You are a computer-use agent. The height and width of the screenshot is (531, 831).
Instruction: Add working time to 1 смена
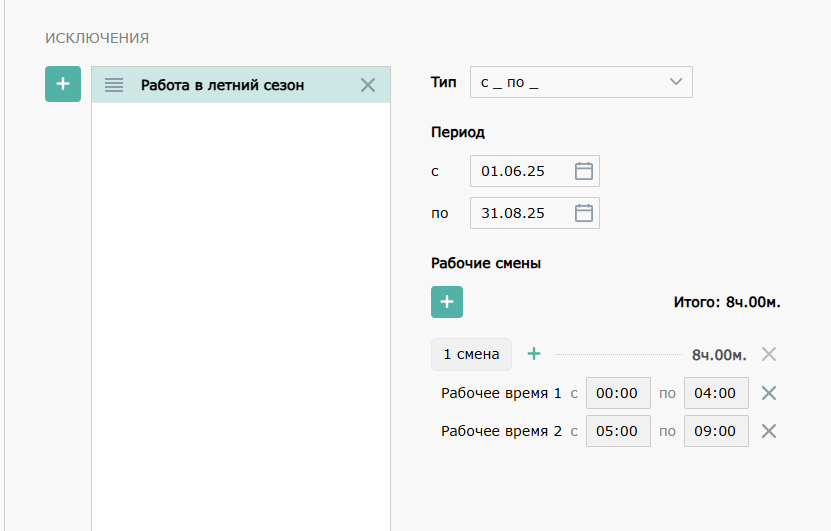(x=534, y=354)
